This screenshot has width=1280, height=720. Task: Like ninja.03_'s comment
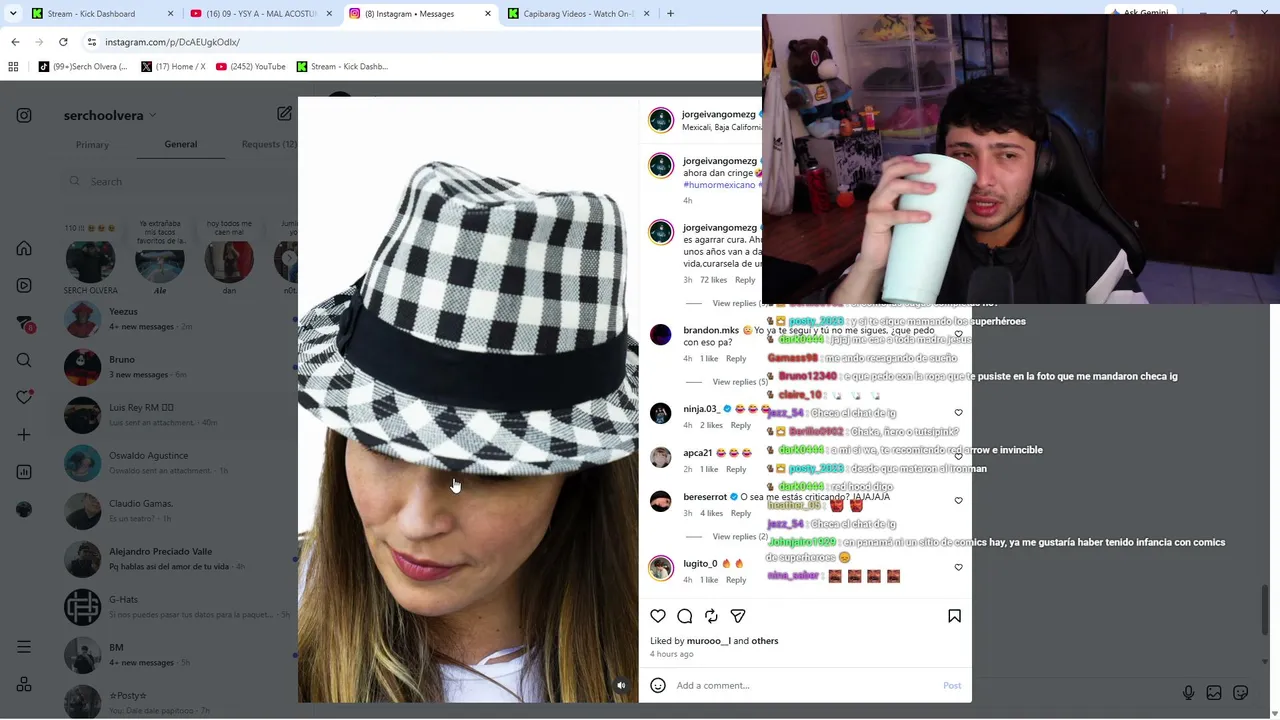(958, 412)
